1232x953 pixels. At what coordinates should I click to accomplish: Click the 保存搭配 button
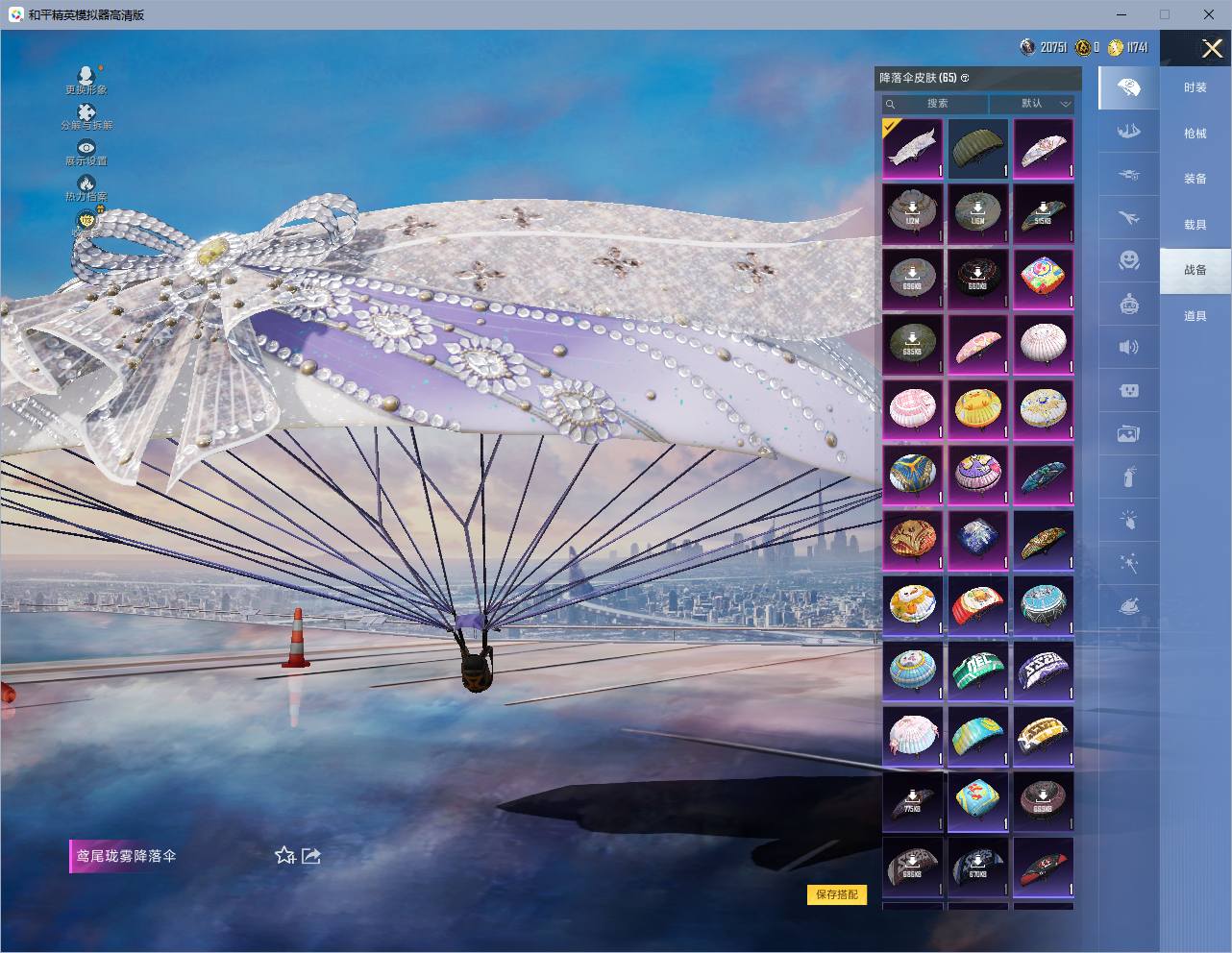(x=837, y=894)
